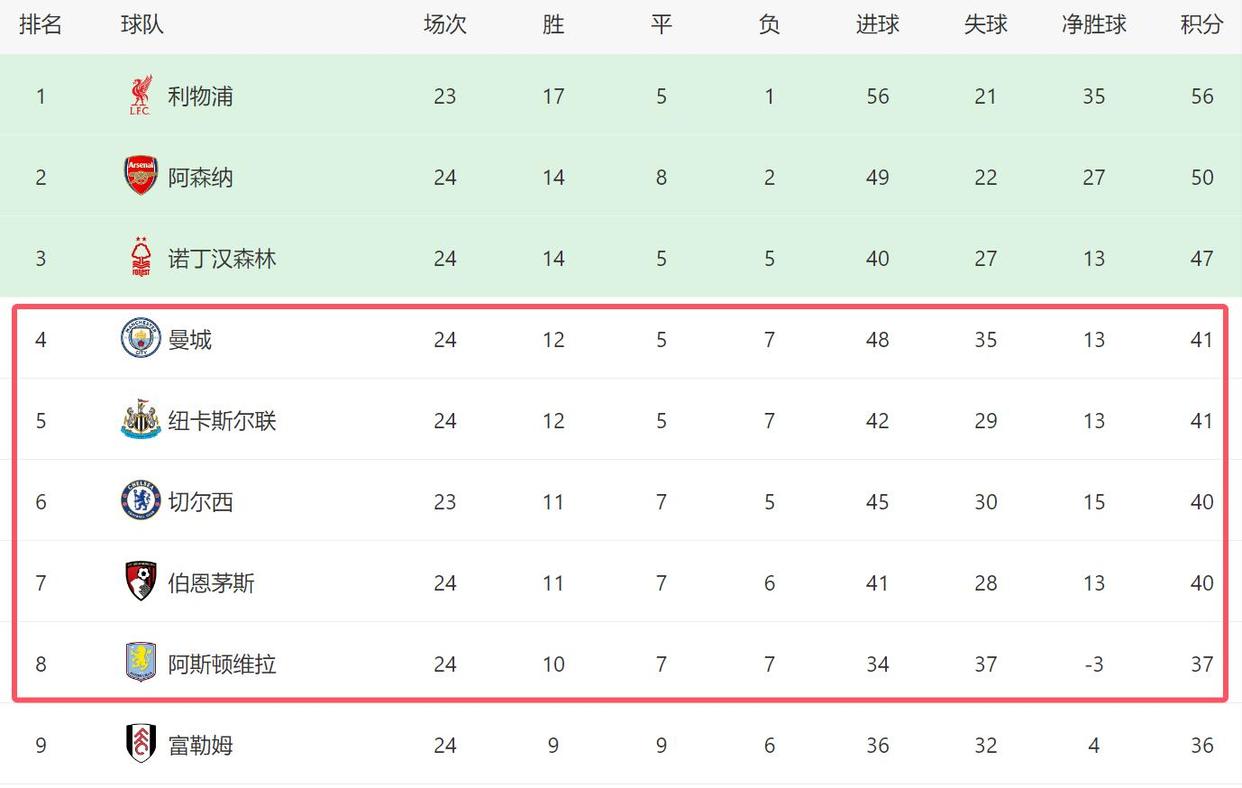Open the 诺丁汉森林 team page
This screenshot has width=1242, height=788.
coord(222,258)
